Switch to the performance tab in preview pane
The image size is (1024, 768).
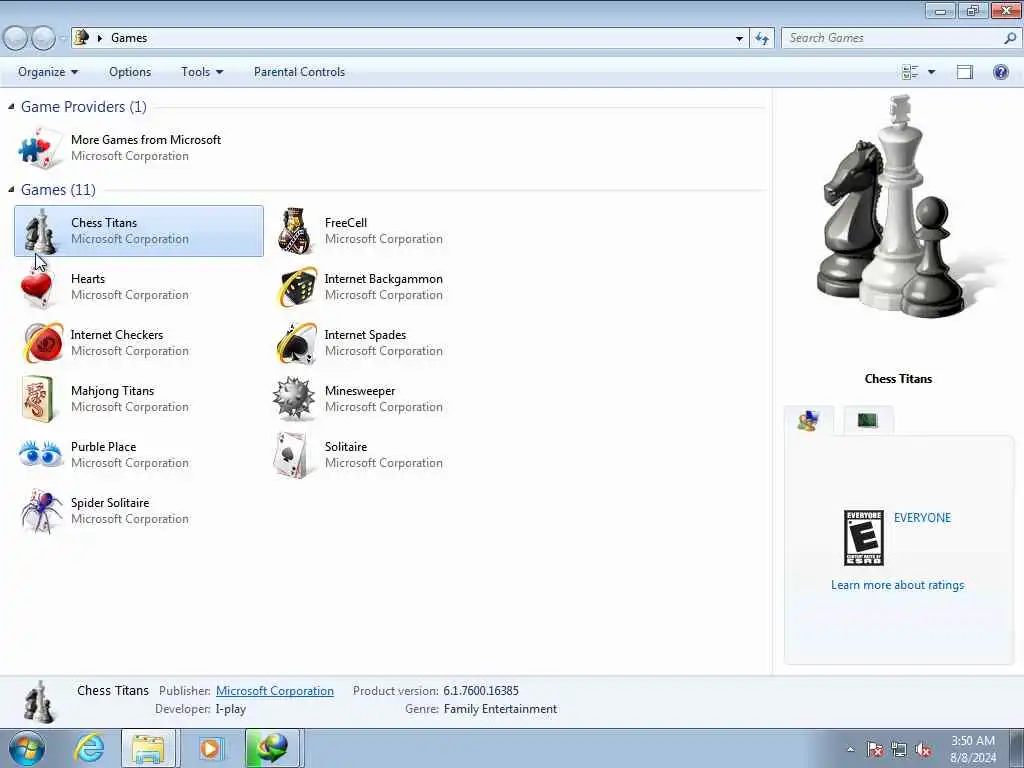click(x=868, y=421)
